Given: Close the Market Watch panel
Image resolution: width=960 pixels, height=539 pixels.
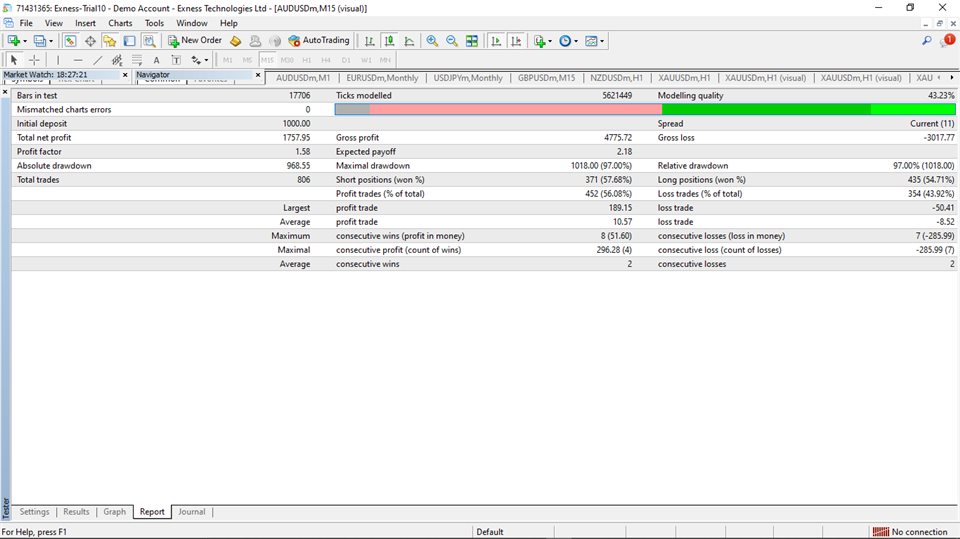Looking at the screenshot, I should 125,75.
